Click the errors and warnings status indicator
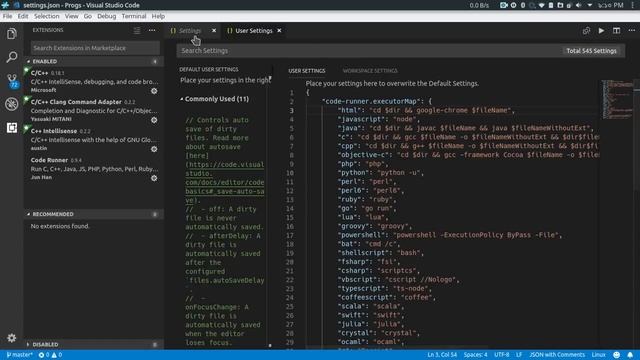This screenshot has height=360, width=640. tap(50, 355)
